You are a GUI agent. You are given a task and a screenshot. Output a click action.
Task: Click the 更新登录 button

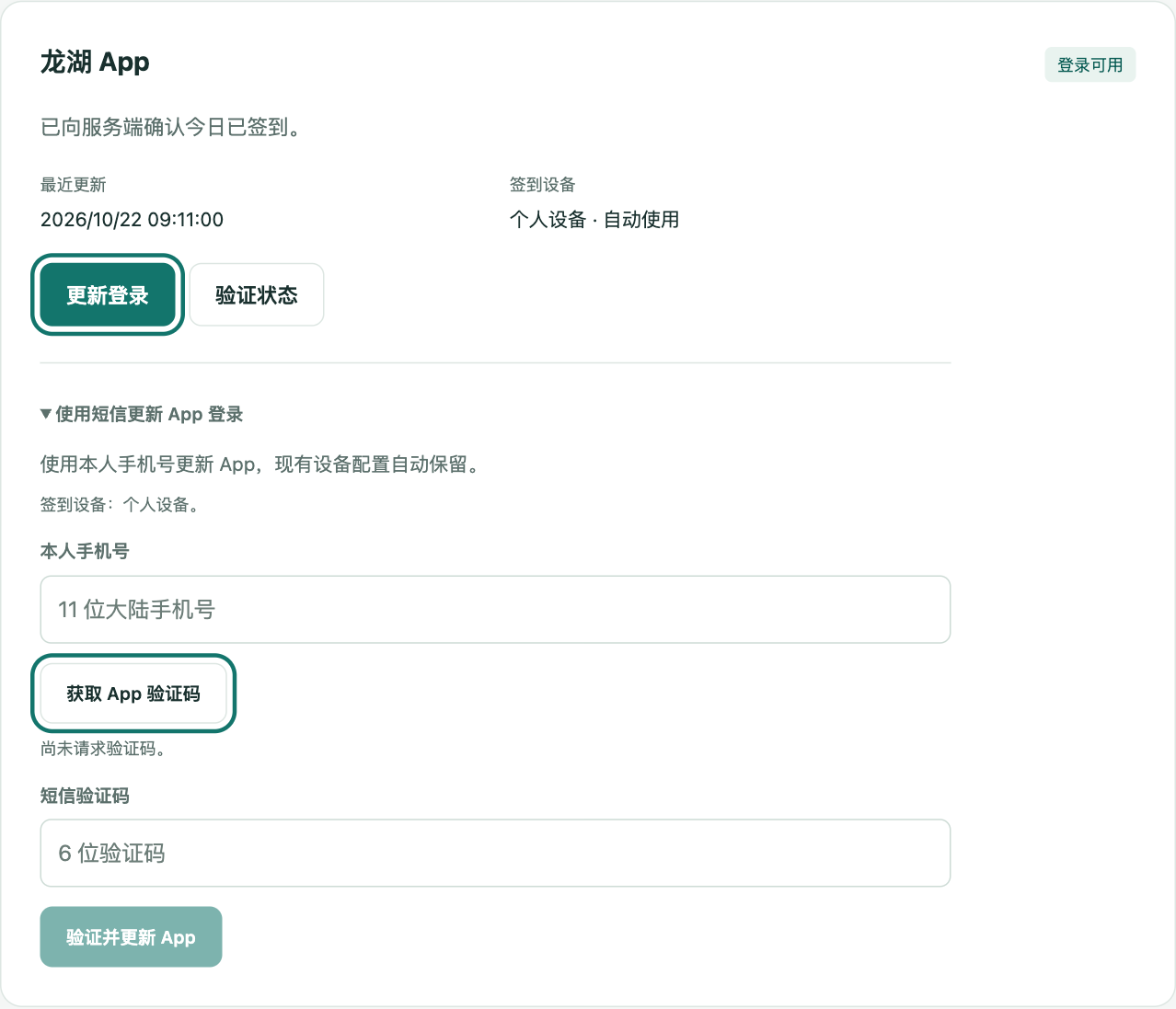[x=108, y=295]
